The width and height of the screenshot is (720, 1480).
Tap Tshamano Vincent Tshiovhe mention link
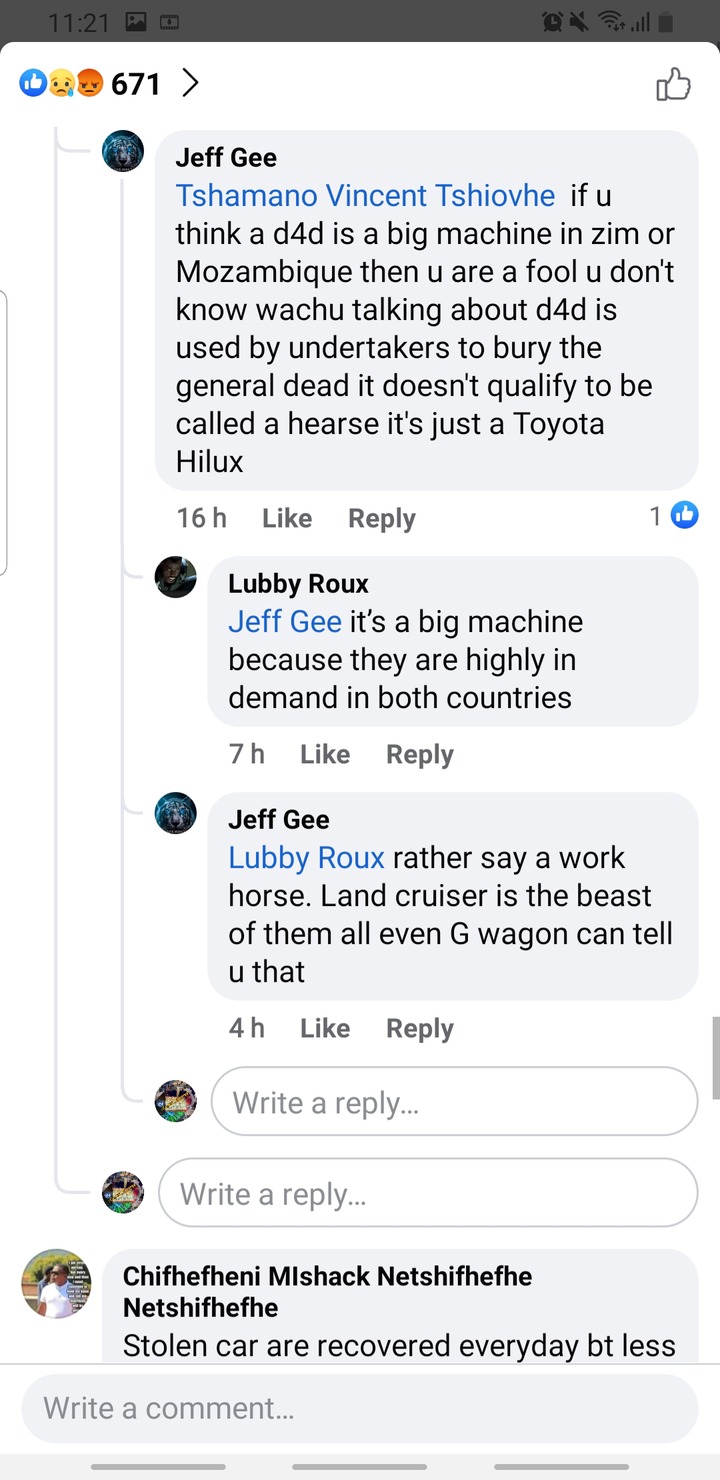(x=365, y=195)
